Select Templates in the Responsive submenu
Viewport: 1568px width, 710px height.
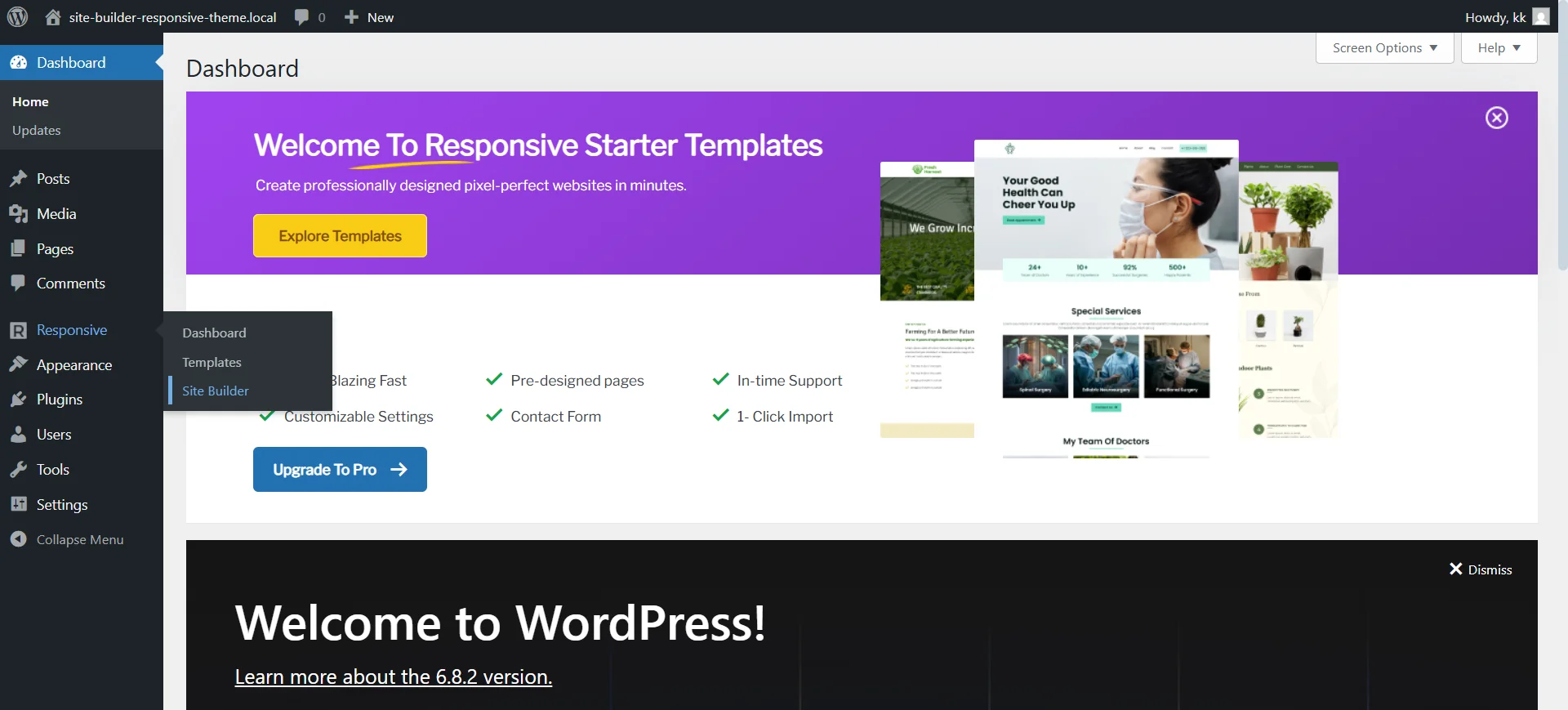(212, 362)
